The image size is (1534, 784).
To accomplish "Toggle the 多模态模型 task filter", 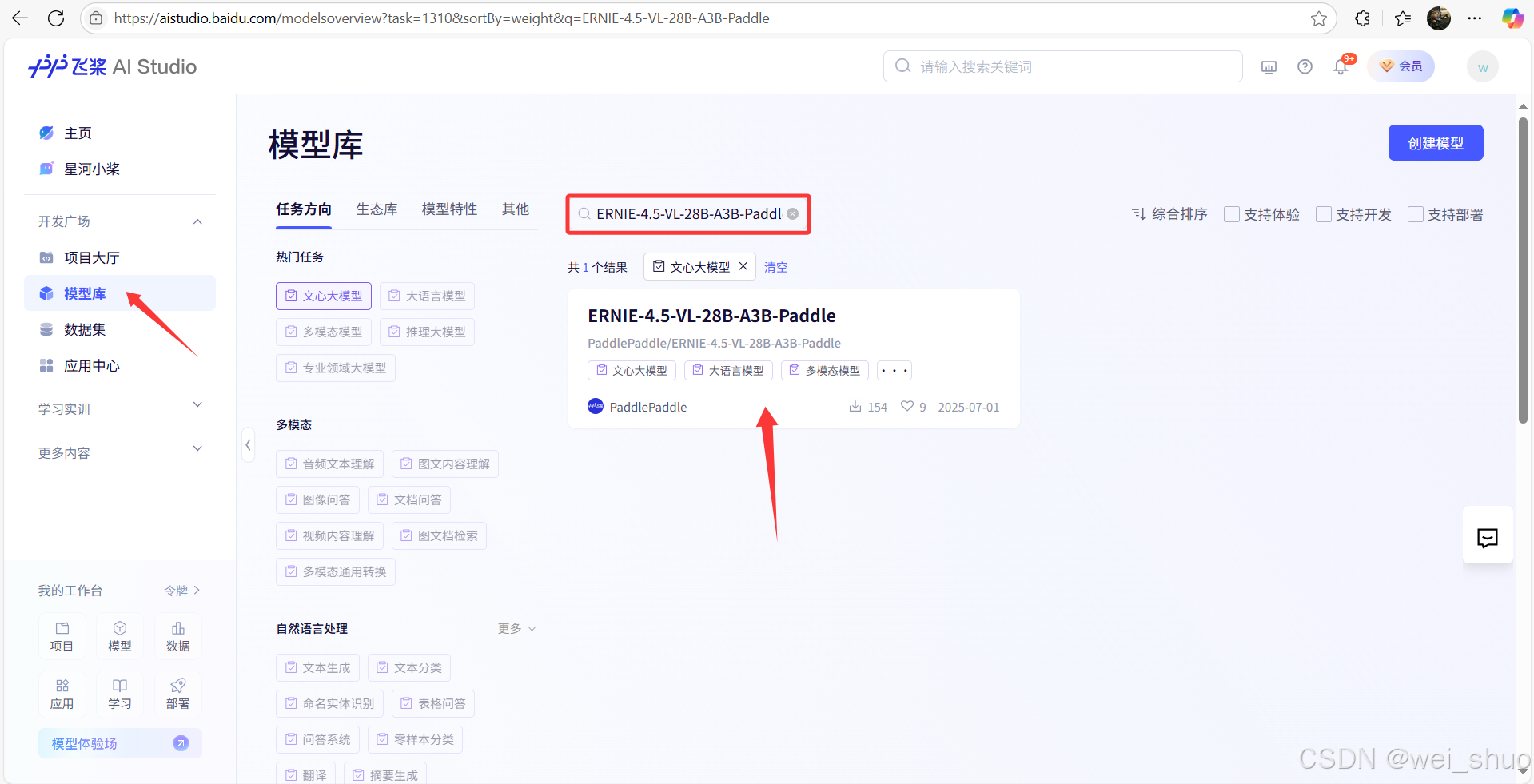I will pyautogui.click(x=324, y=332).
